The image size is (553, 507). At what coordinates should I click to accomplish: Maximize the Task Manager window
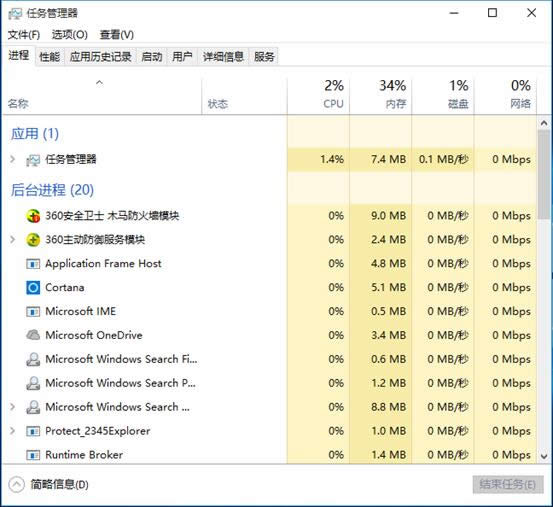click(x=492, y=13)
